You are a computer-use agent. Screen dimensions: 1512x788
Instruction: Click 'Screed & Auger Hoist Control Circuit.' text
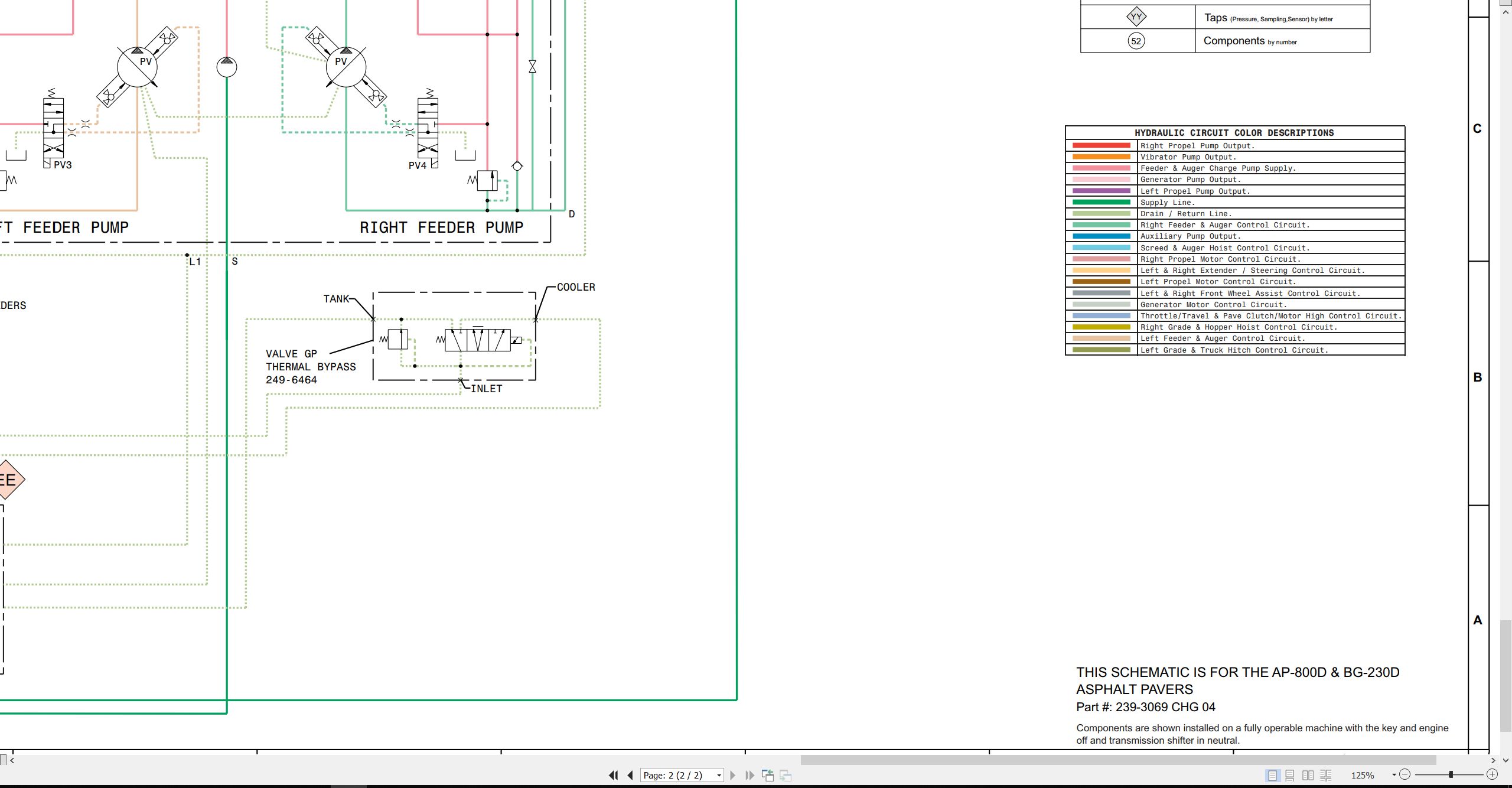tap(1225, 248)
